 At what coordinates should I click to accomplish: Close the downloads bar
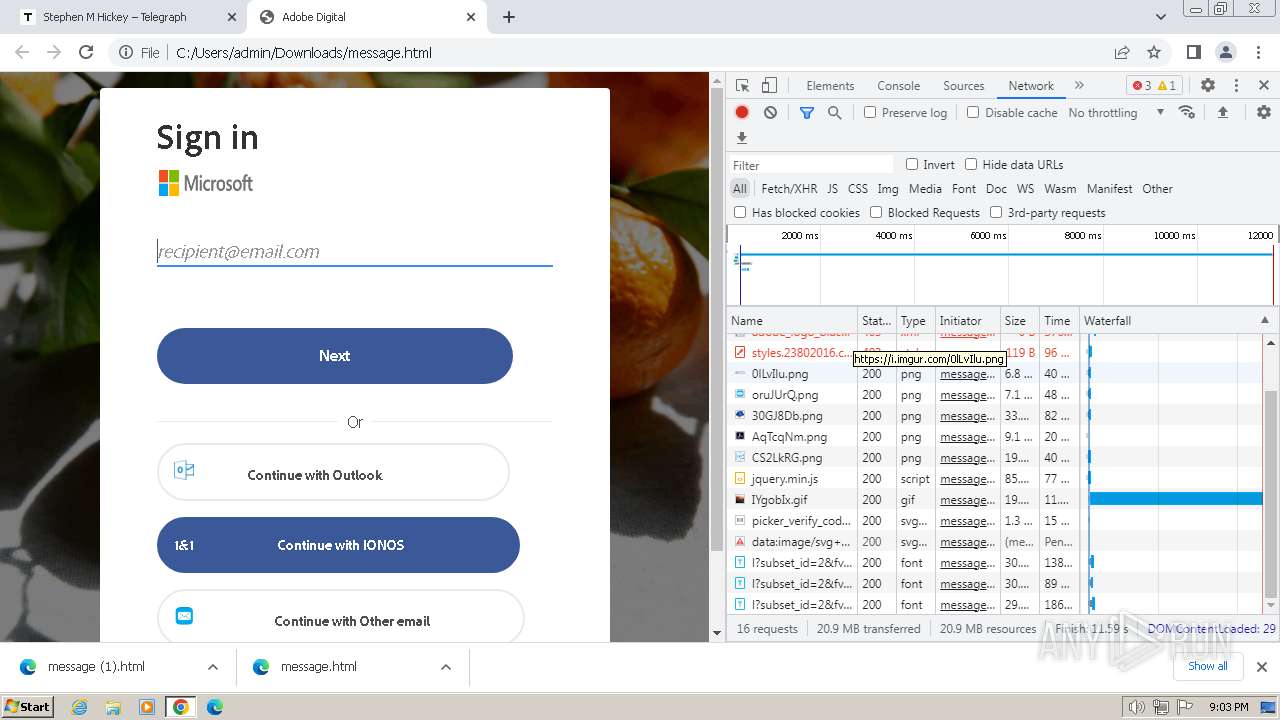click(1262, 667)
